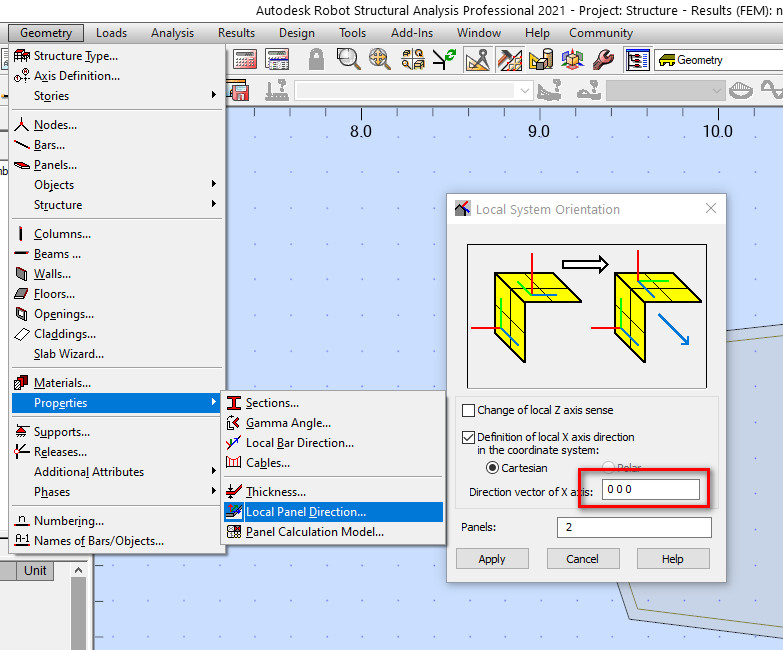Open the calculation table icon beside calculator
783x650 pixels.
coord(277,59)
